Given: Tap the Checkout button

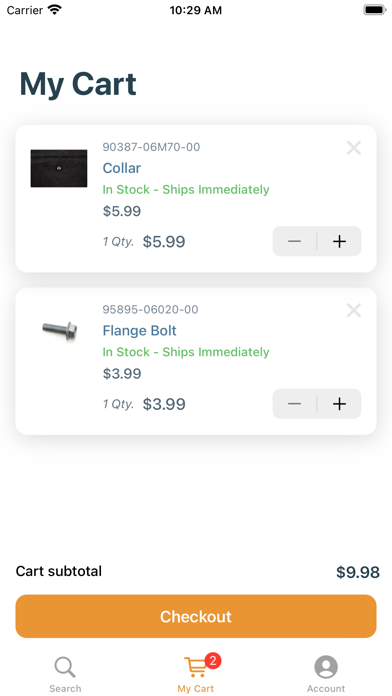Looking at the screenshot, I should tap(196, 616).
